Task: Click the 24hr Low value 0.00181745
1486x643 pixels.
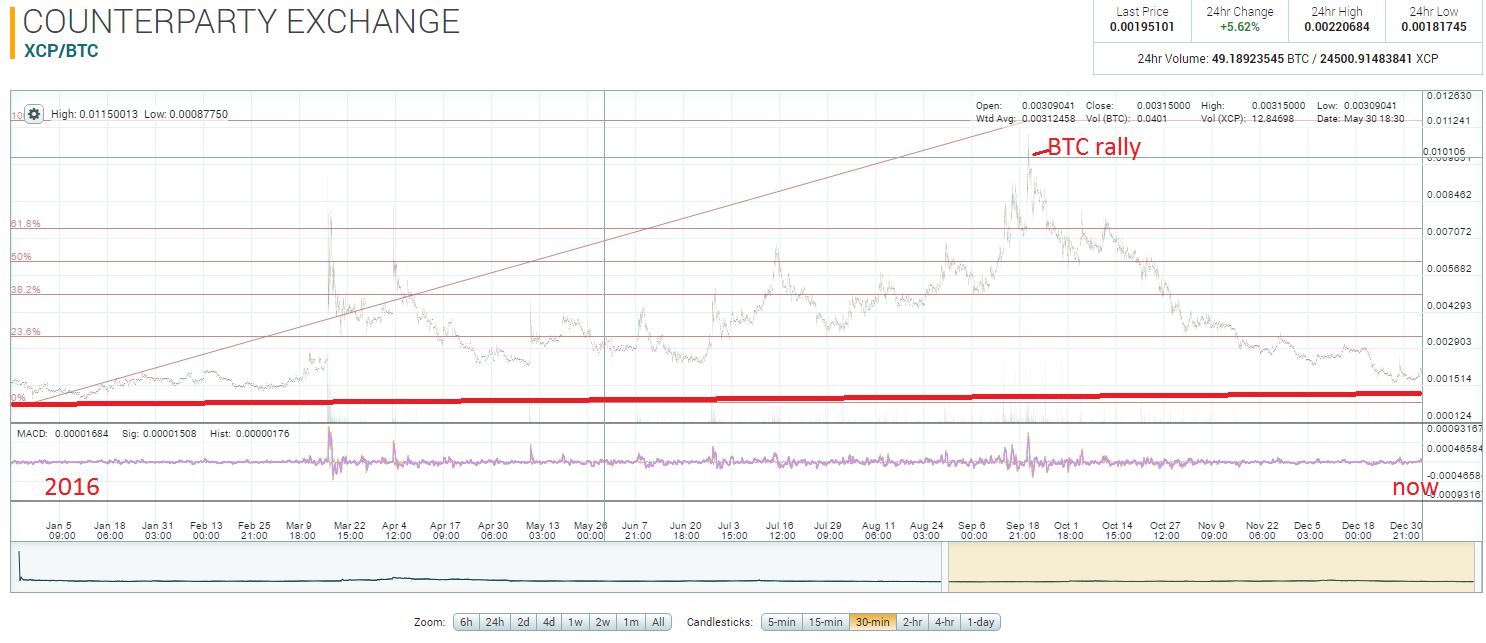Action: [x=1433, y=27]
